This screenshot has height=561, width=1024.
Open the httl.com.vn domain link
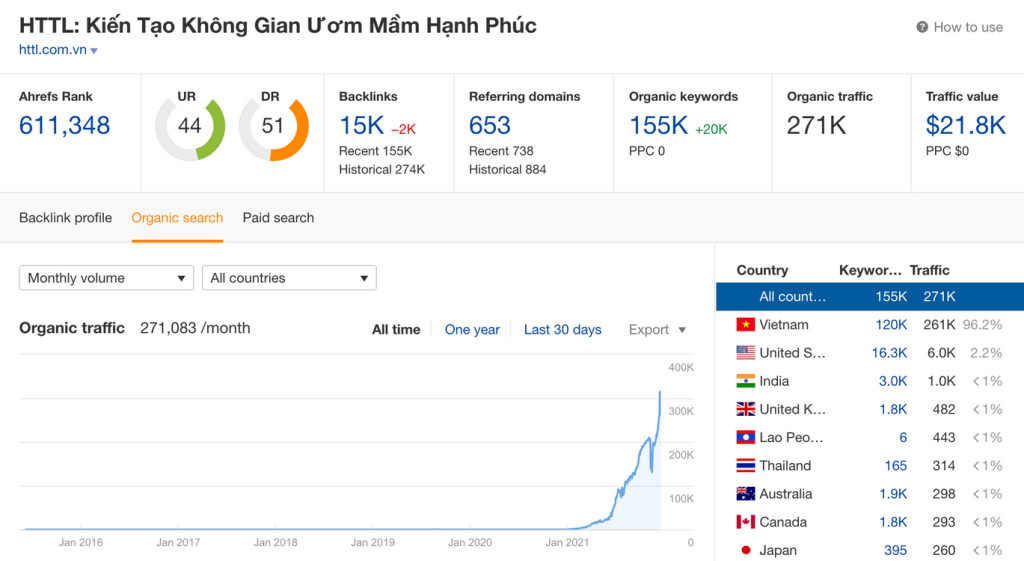53,50
